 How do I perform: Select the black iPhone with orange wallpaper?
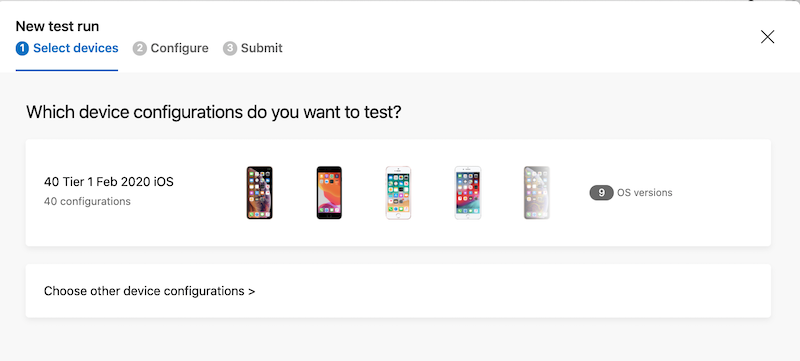[x=329, y=193]
